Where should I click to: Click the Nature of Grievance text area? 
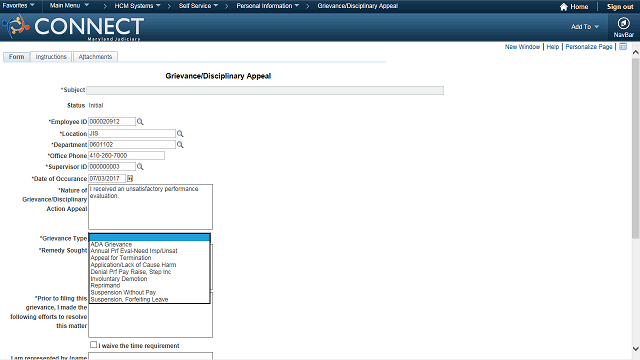(x=150, y=207)
